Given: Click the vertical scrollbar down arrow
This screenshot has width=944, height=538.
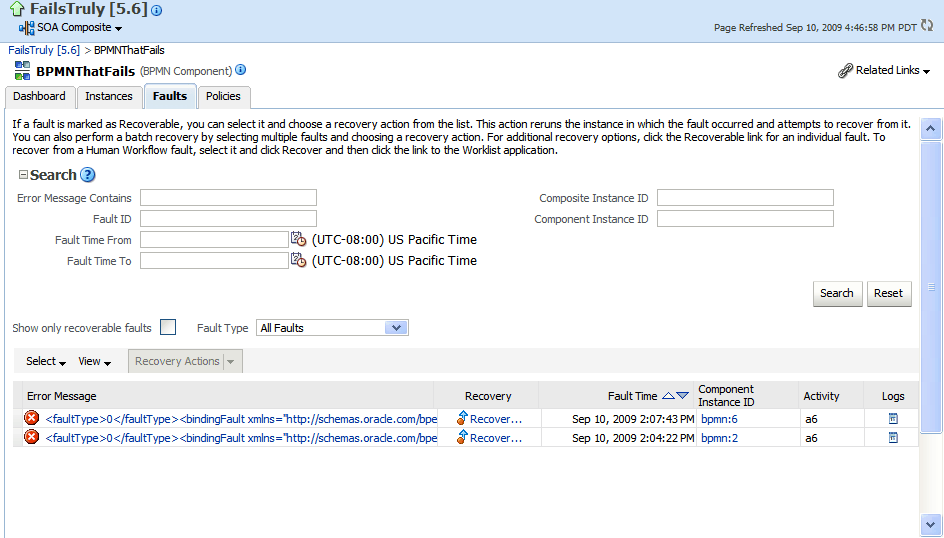Looking at the screenshot, I should tap(931, 524).
